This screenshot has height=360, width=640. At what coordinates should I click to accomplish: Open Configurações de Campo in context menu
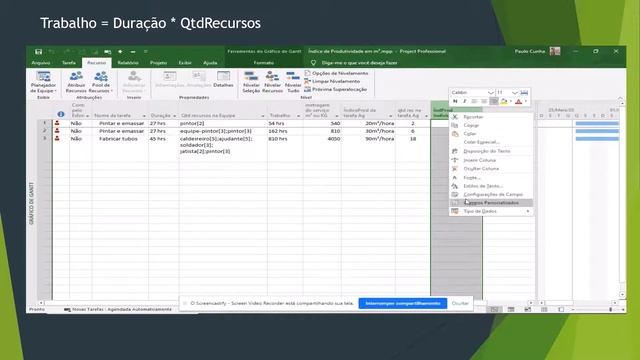point(491,194)
